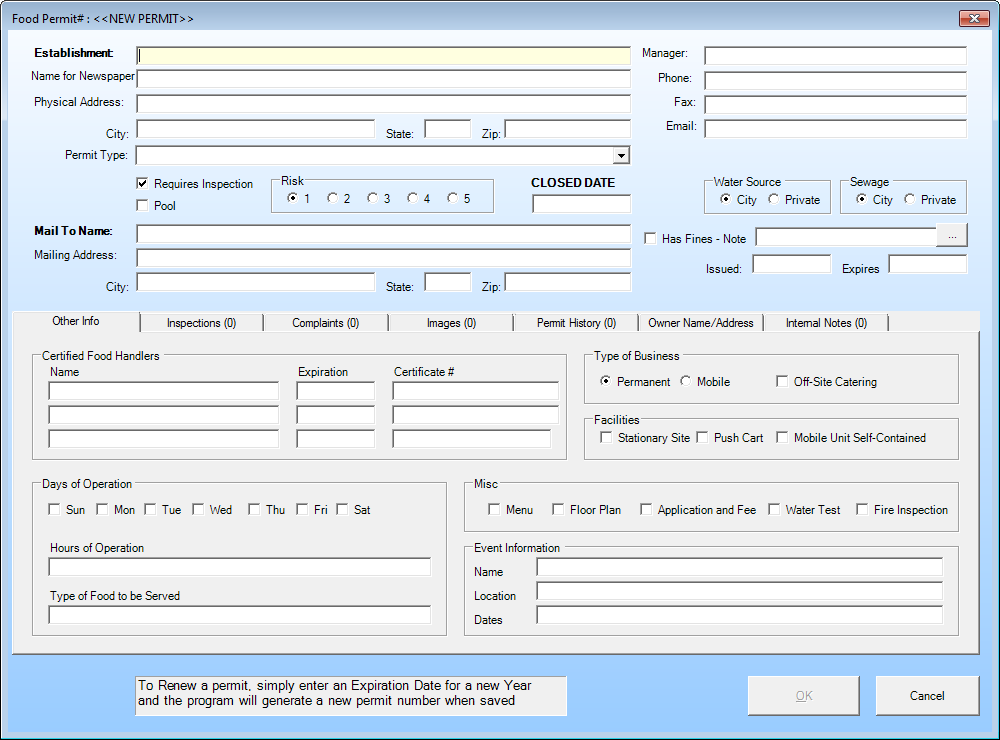
Task: Check Mobile Unit Self-Contained box
Action: pyautogui.click(x=782, y=437)
